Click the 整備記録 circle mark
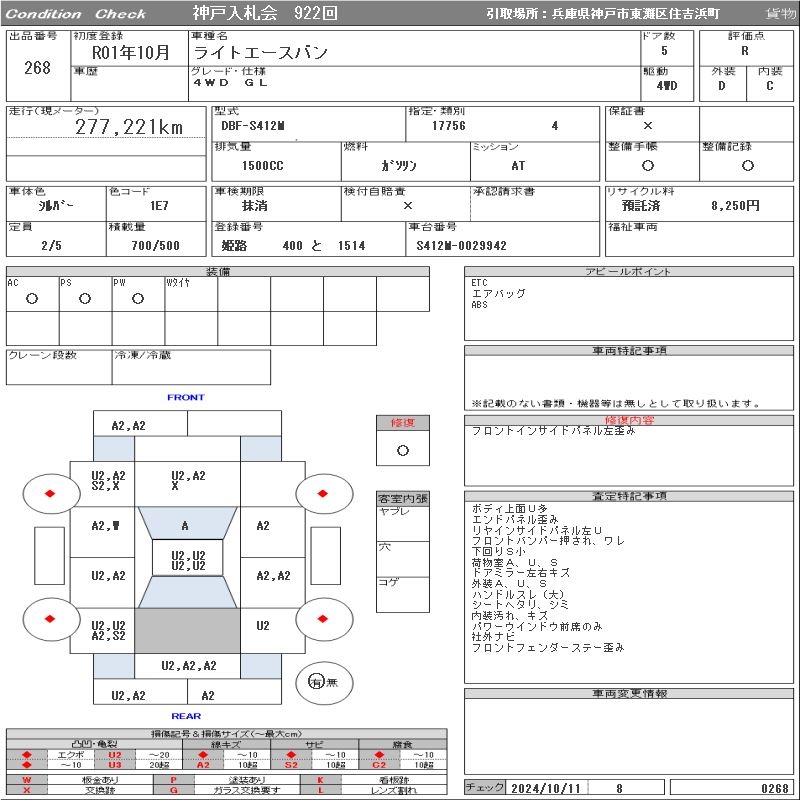Image resolution: width=800 pixels, height=800 pixels. pos(747,166)
